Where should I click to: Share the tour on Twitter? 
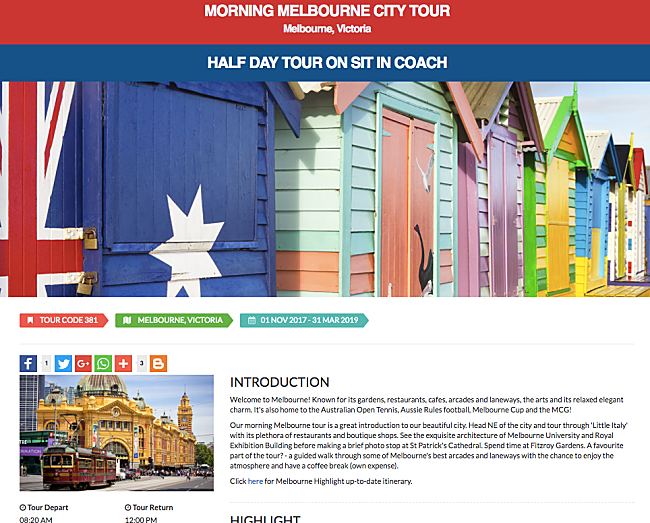point(63,363)
